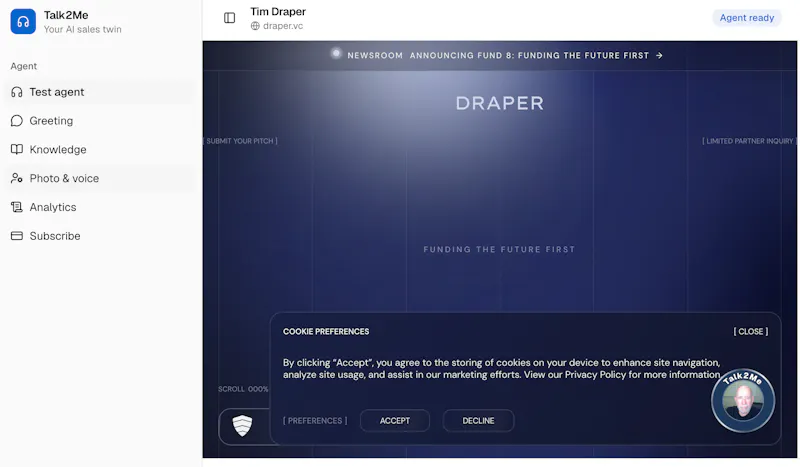Click the 'Your AI sales twin' tagline
800x467 pixels.
[83, 29]
